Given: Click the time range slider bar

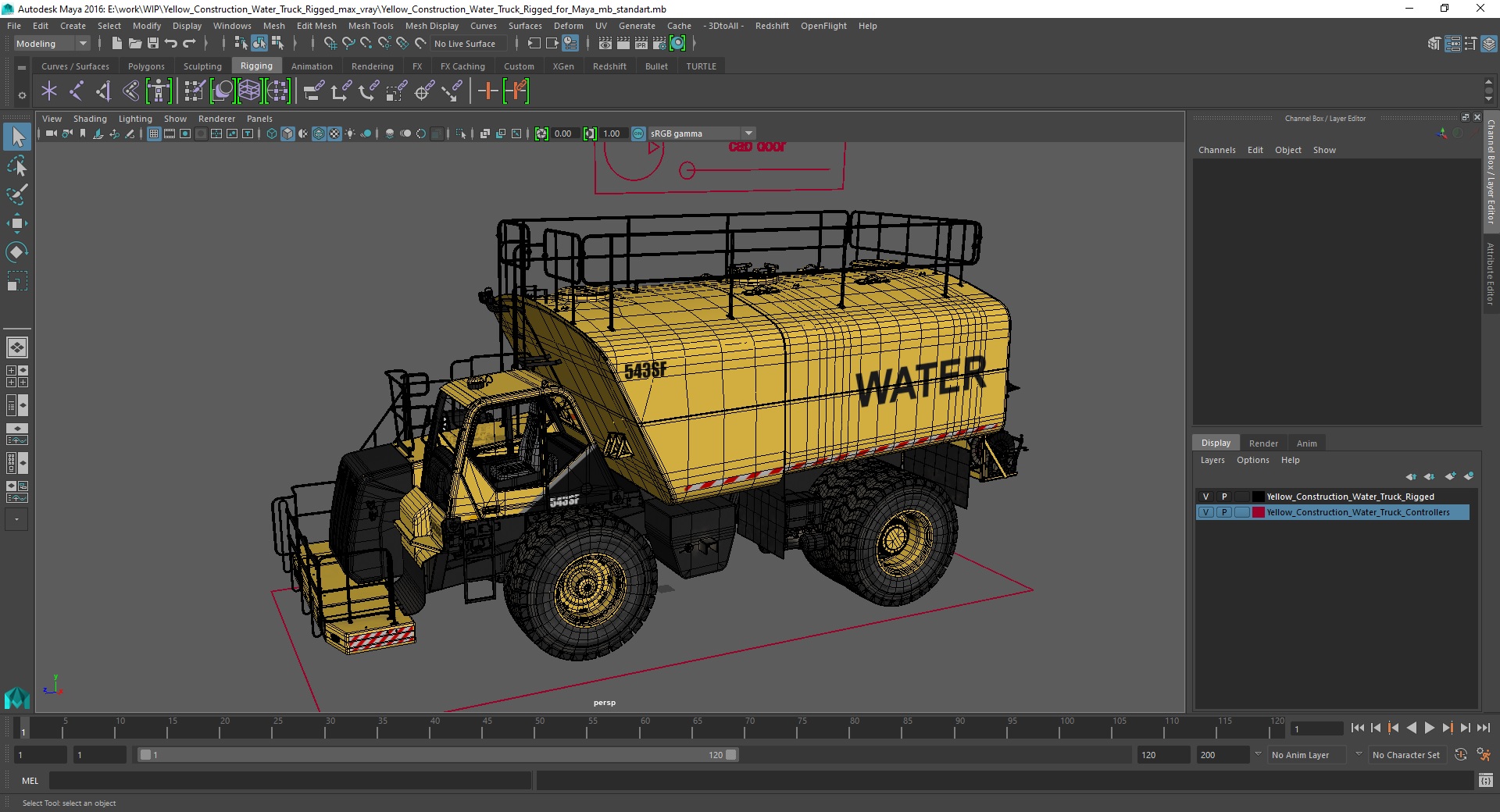Looking at the screenshot, I should (437, 755).
